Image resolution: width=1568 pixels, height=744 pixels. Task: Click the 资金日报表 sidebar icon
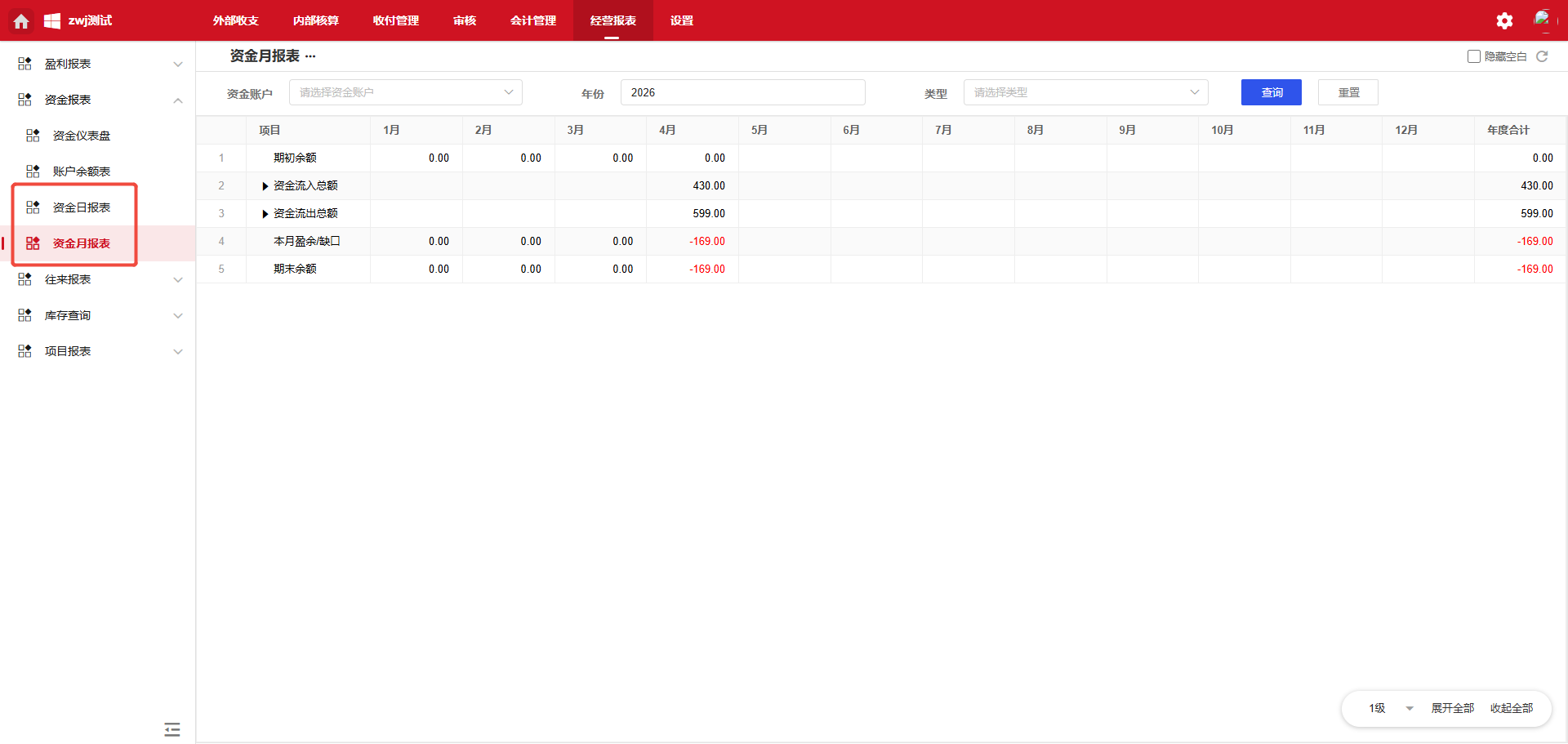pos(33,207)
